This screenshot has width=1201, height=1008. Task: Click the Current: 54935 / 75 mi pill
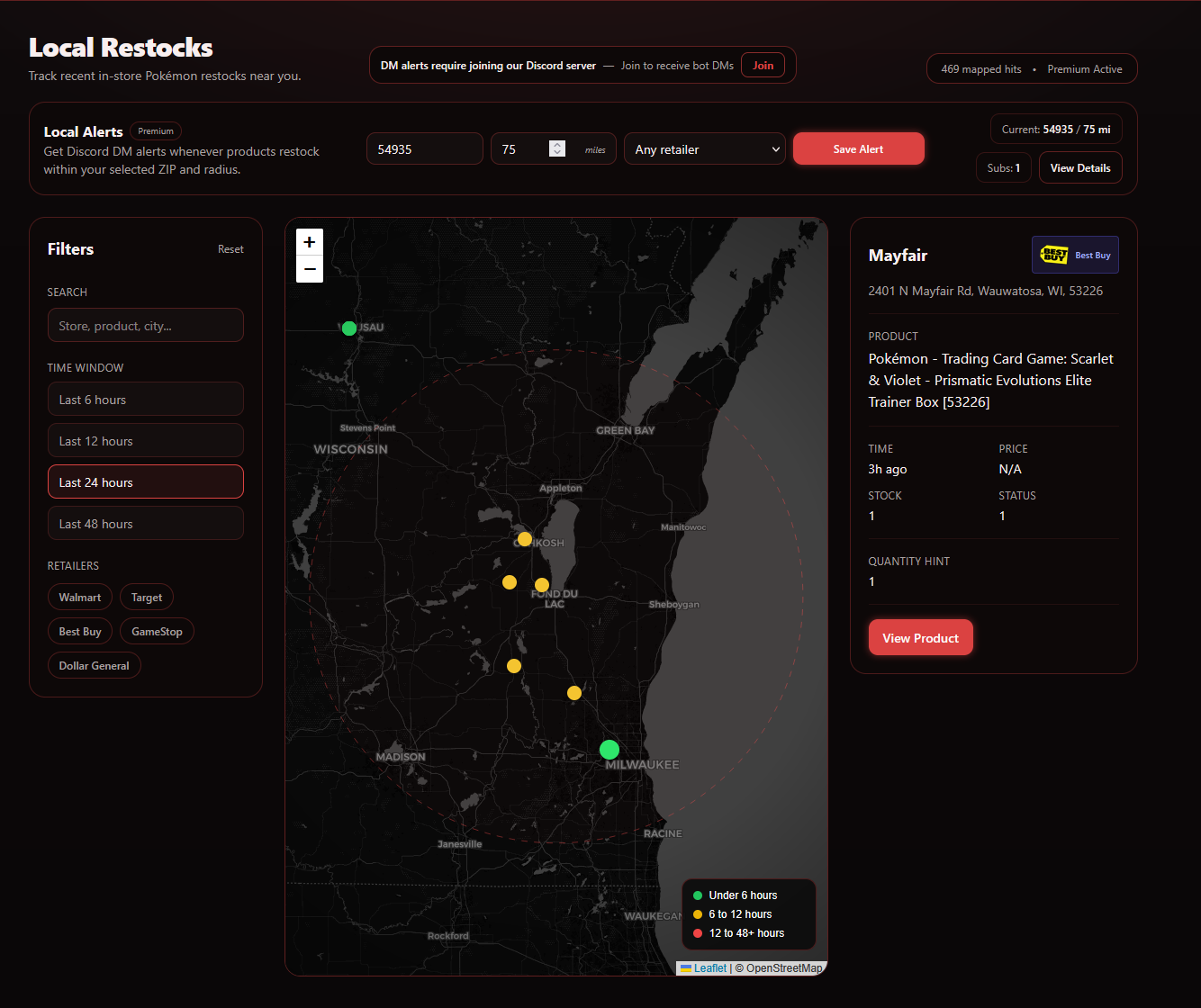tap(1056, 130)
